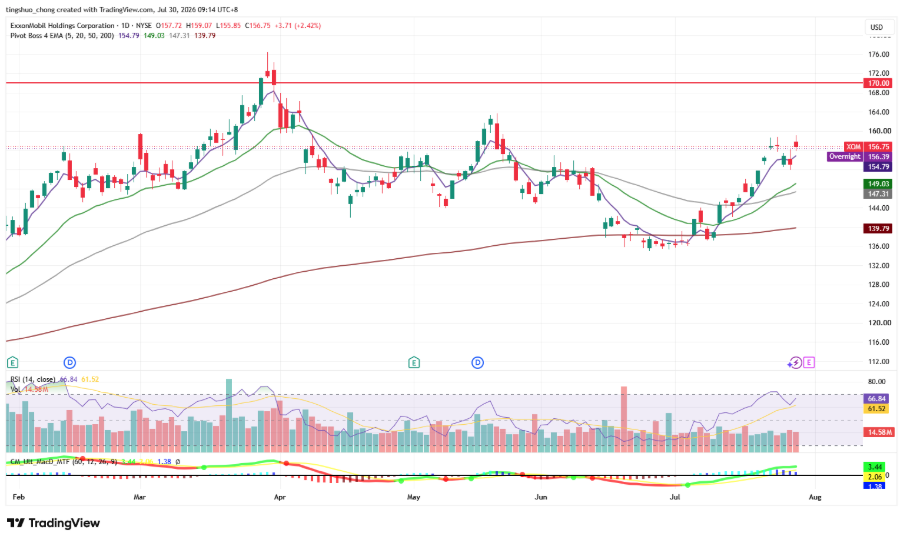Click the blue dividend D marker in mid-February
Screen dimensions: 908x538
tap(69, 363)
